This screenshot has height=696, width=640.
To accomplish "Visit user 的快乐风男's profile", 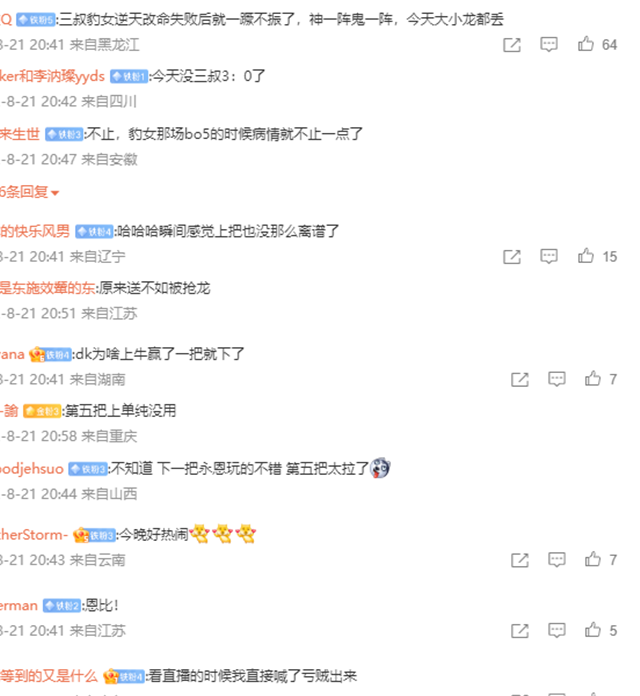I will (x=35, y=231).
